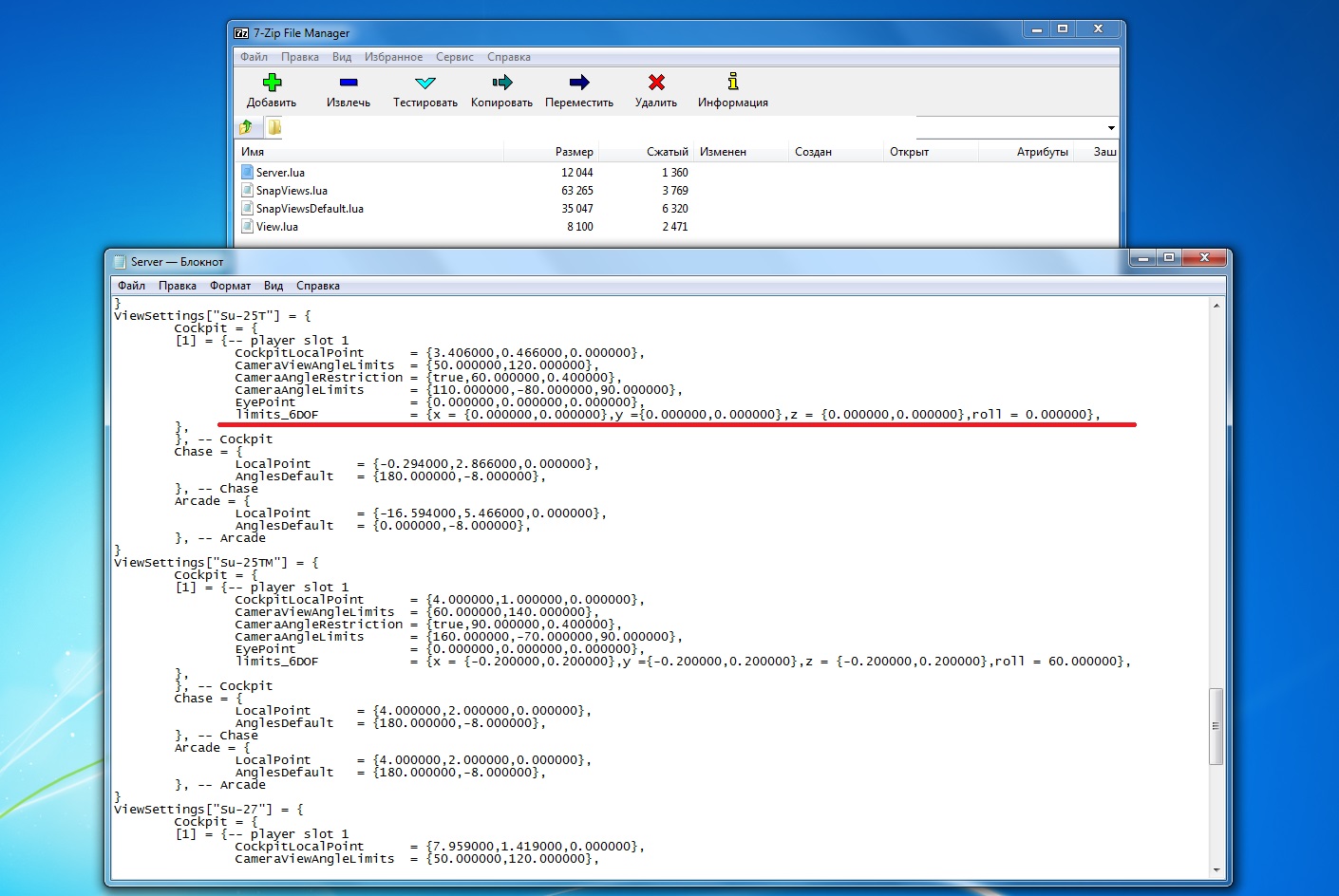
Task: Open the Сервис menu in 7-Zip
Action: point(455,57)
